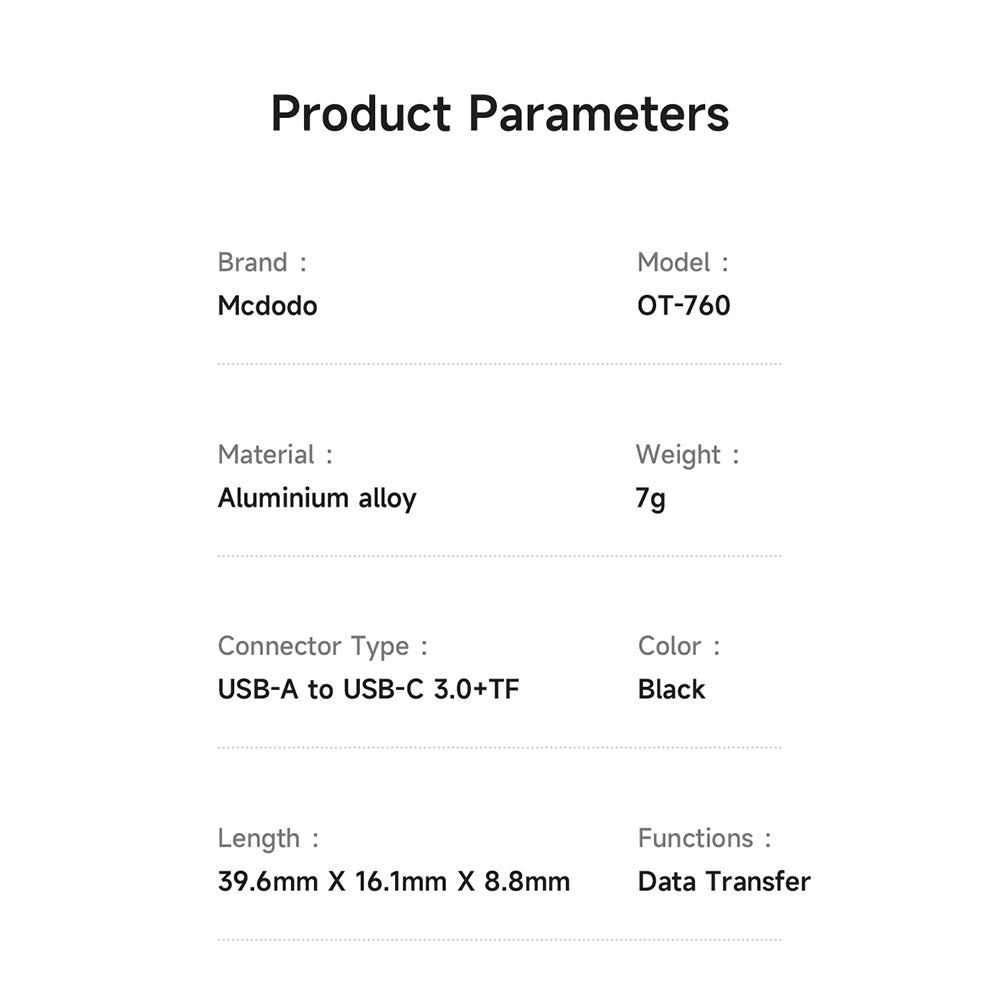Image resolution: width=1000 pixels, height=1000 pixels.
Task: Select the Model label
Action: tap(682, 262)
